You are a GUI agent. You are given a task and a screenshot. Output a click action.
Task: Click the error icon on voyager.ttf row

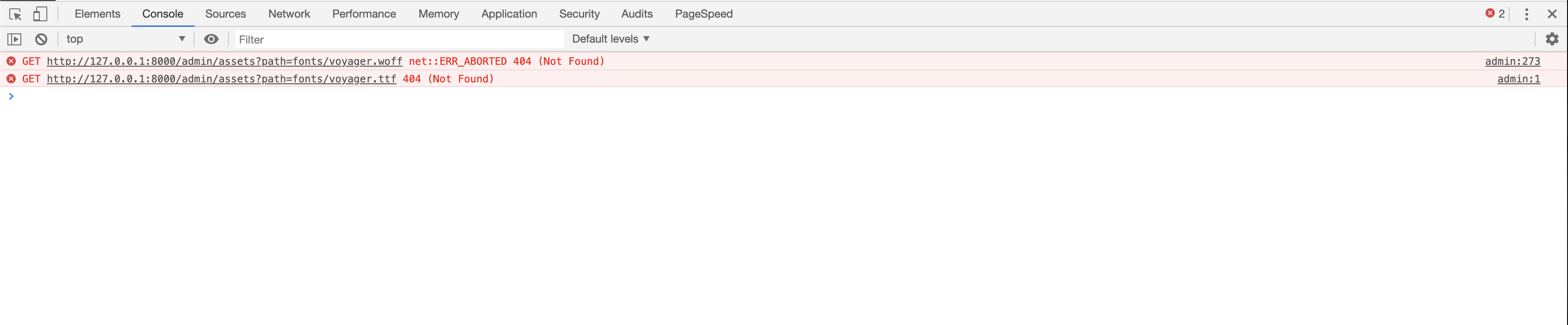click(x=11, y=79)
